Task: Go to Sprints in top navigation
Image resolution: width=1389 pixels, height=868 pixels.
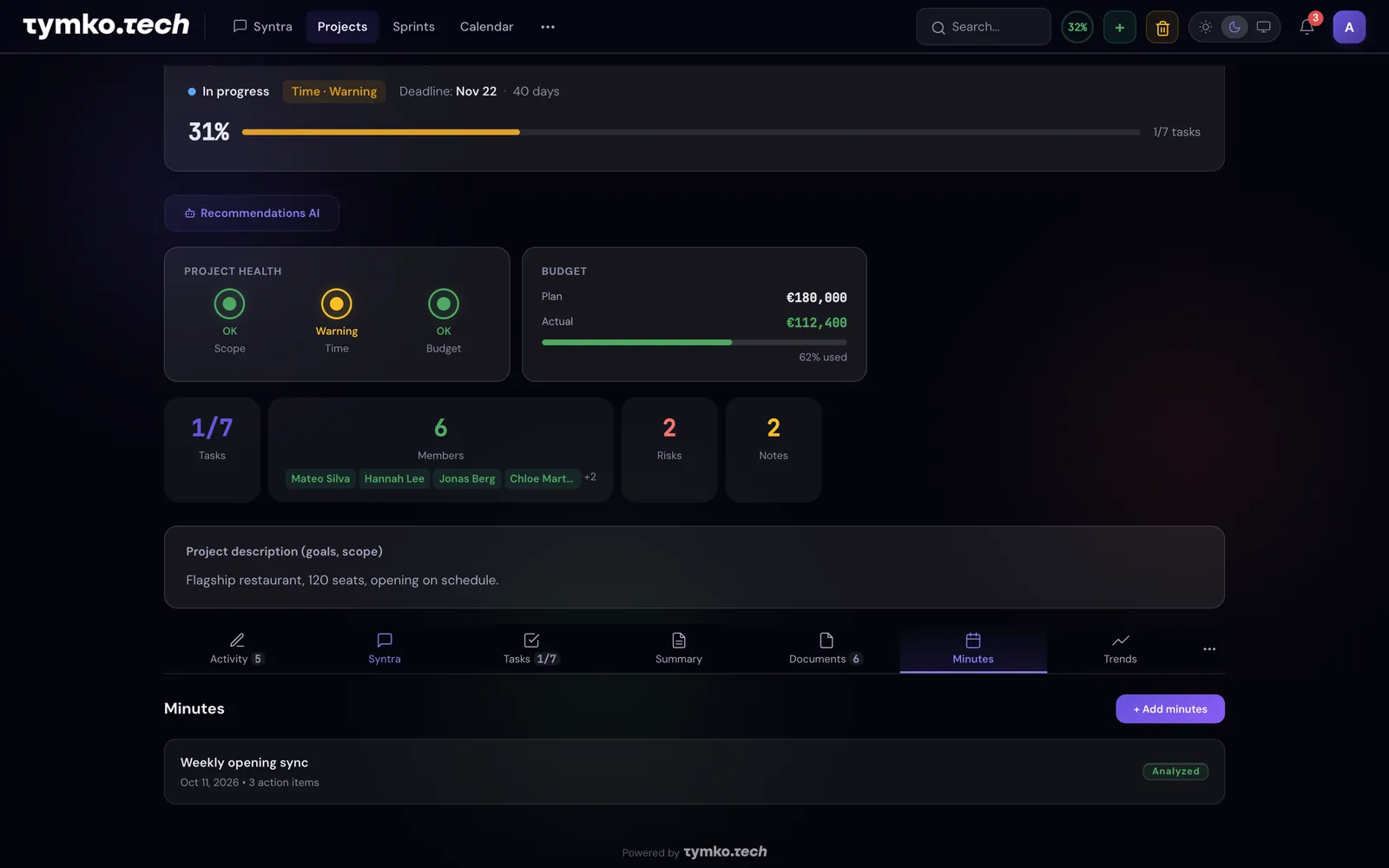Action: click(x=413, y=27)
